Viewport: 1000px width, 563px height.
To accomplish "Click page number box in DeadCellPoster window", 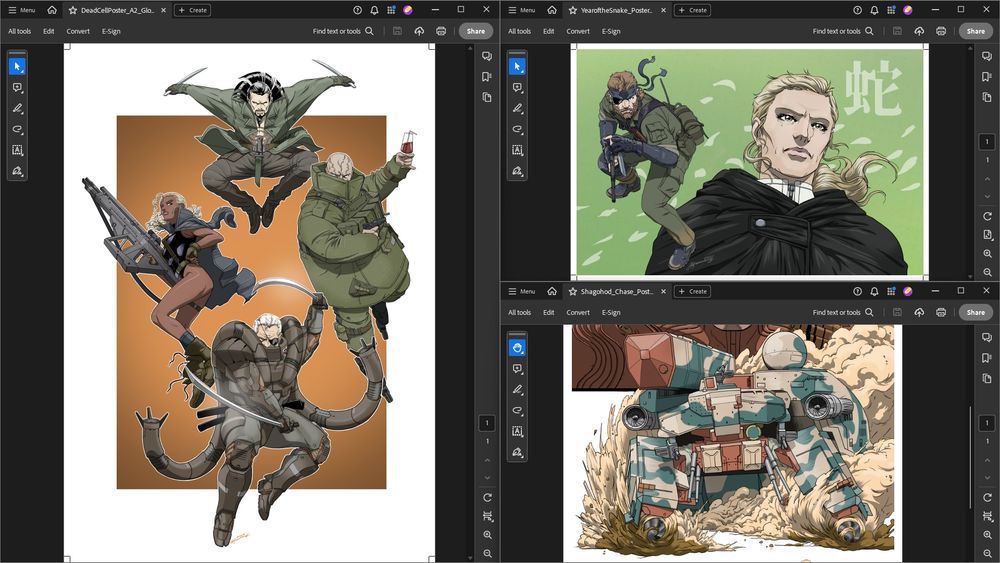I will tap(487, 422).
